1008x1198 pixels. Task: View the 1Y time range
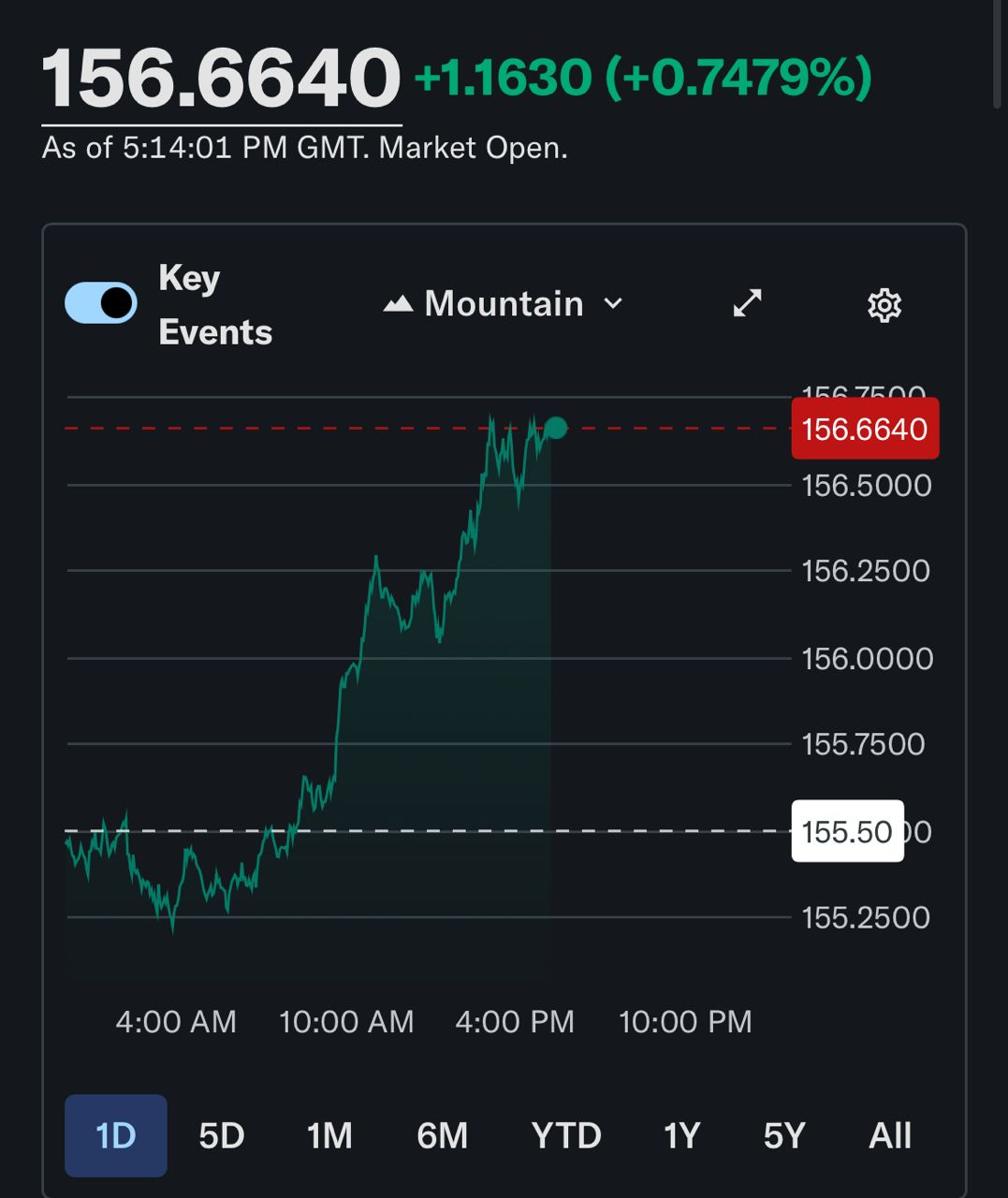681,1135
